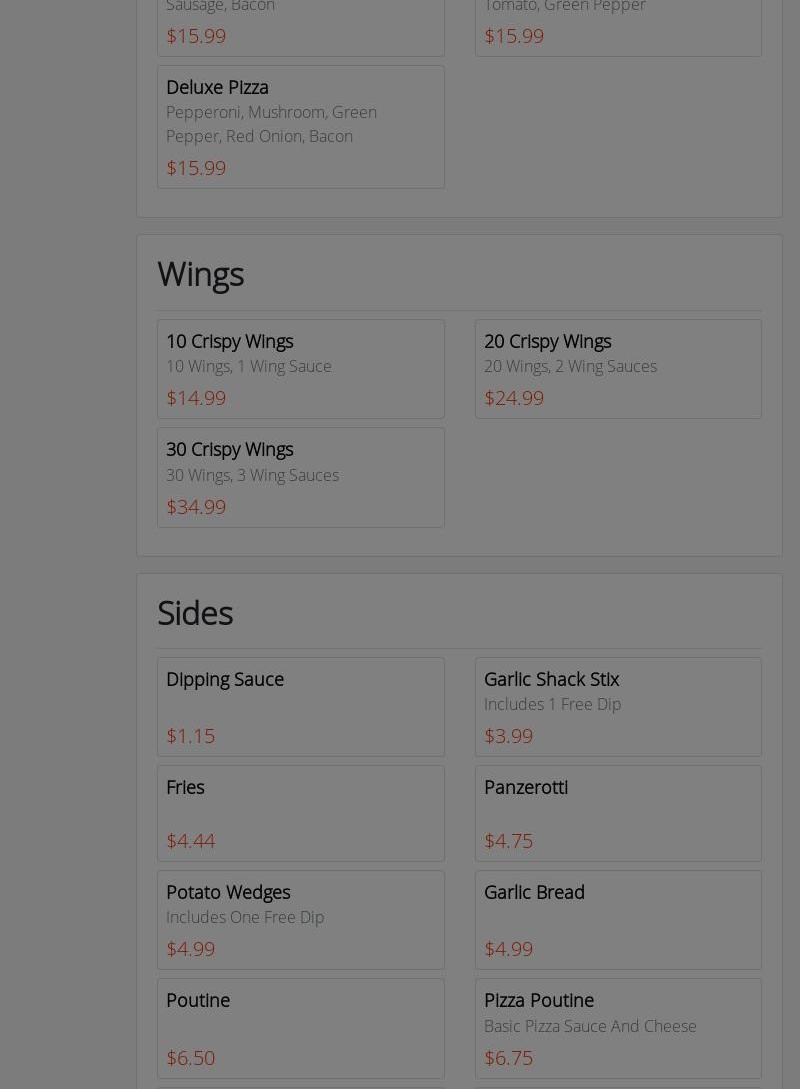Viewport: 800px width, 1089px height.
Task: Pick the 30 Crispy Wings title
Action: [x=229, y=449]
